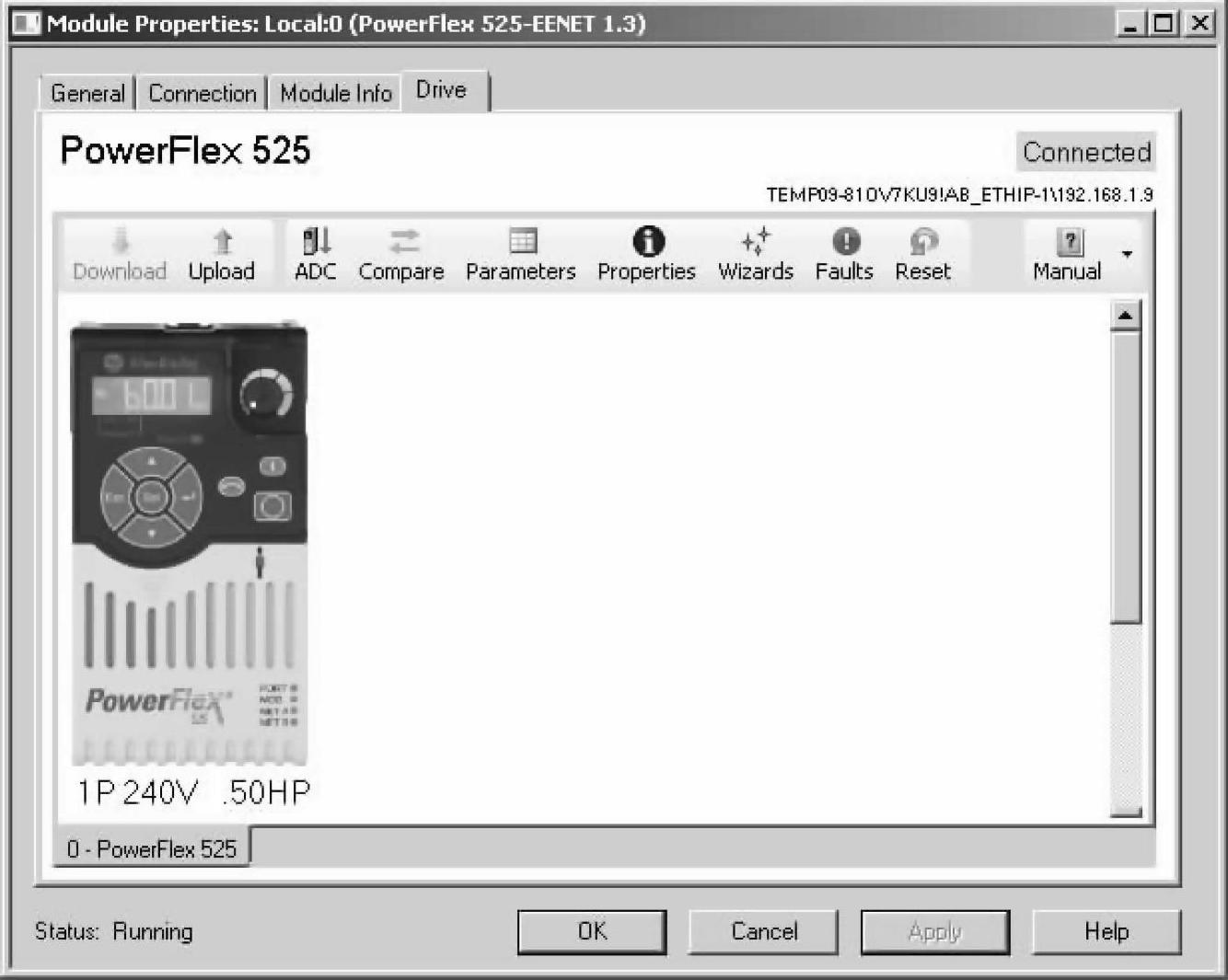Switch to the General tab
This screenshot has width=1228, height=980.
pos(87,93)
